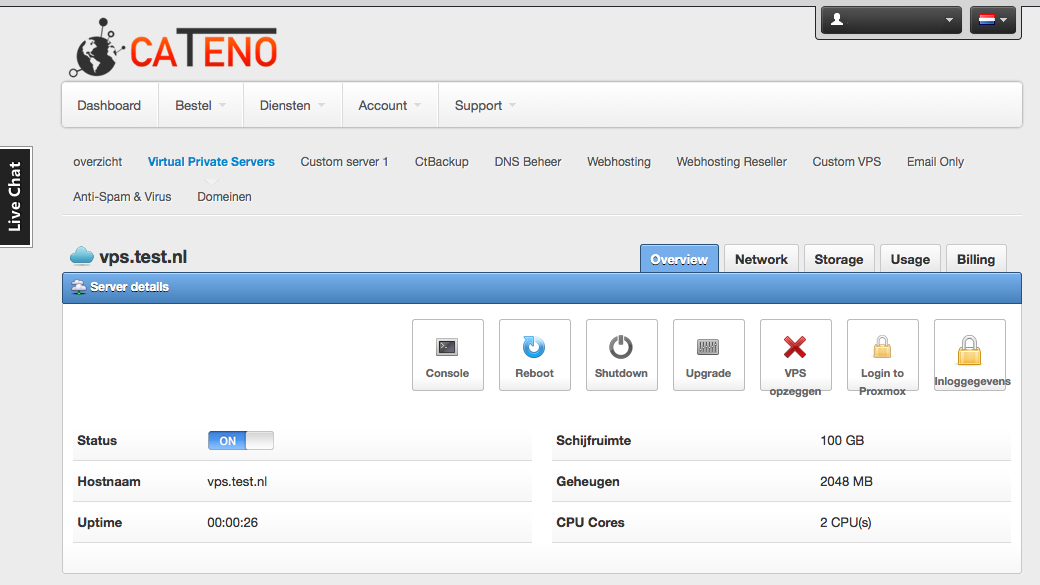Viewport: 1040px width, 585px height.
Task: Switch to the Storage tab
Action: tap(839, 259)
